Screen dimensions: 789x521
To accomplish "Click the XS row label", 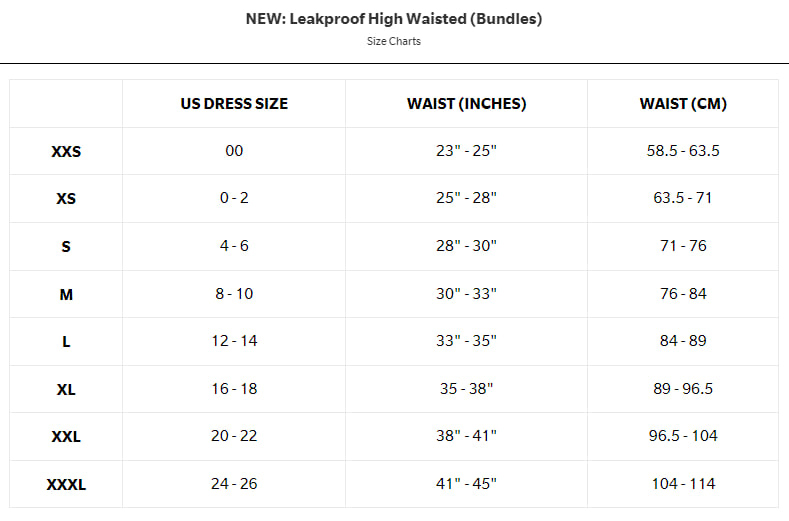I will (66, 199).
